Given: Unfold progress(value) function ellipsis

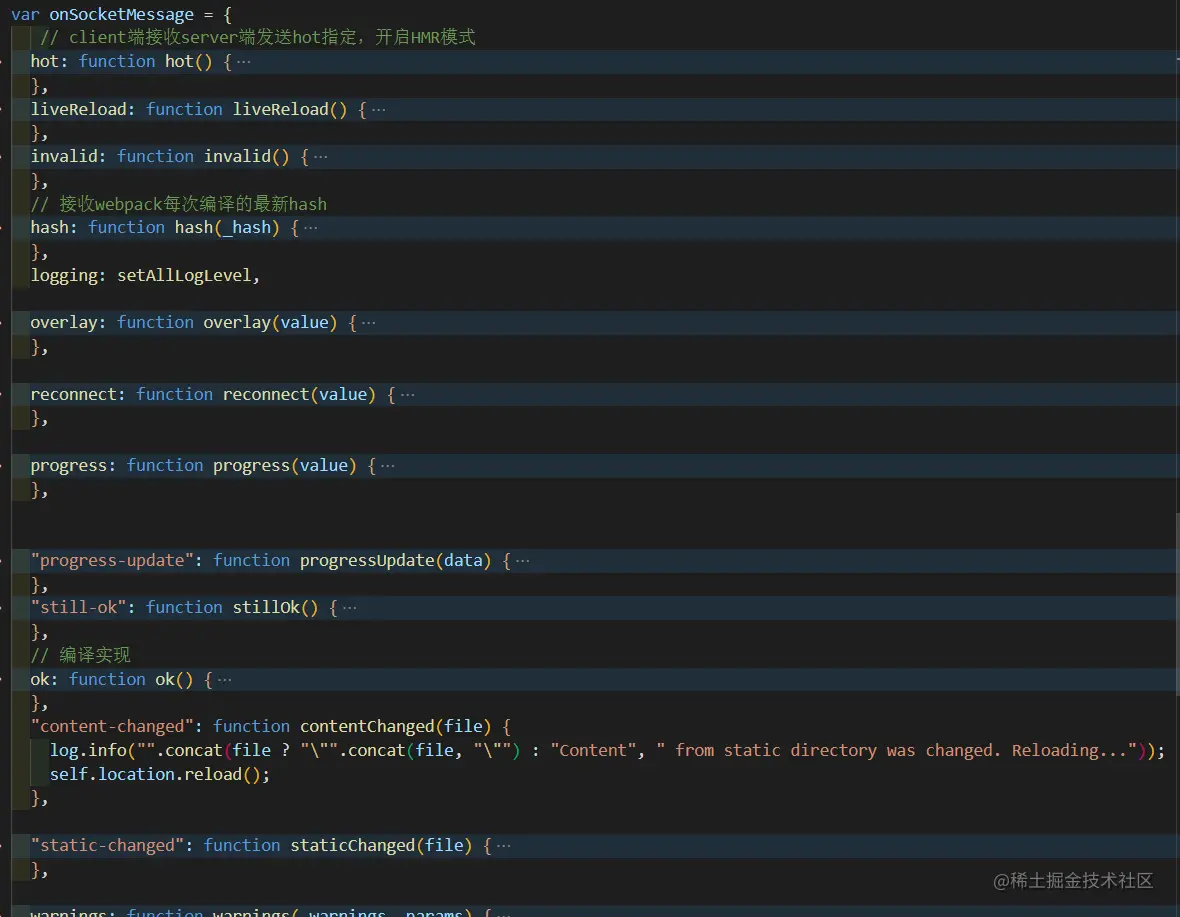Looking at the screenshot, I should pyautogui.click(x=388, y=466).
